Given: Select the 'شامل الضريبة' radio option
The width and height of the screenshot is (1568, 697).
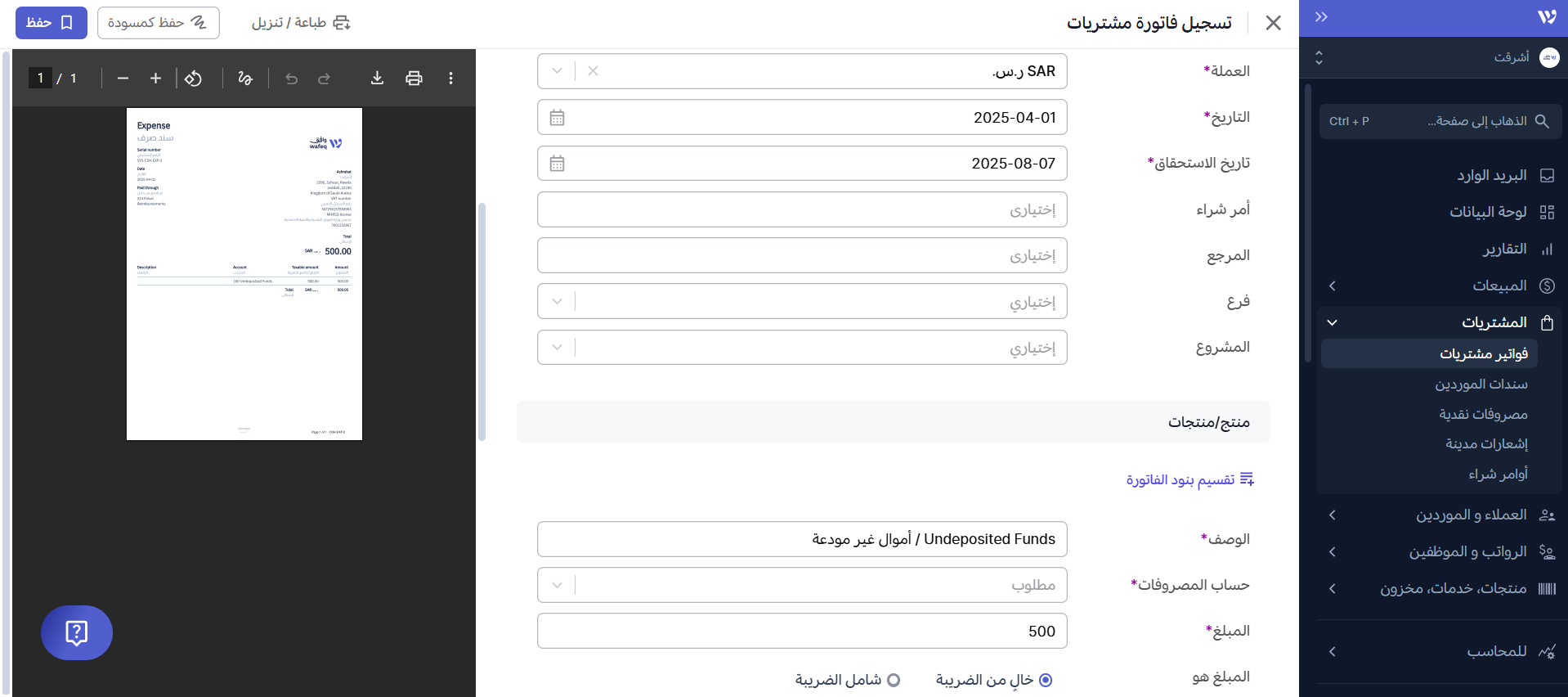Looking at the screenshot, I should (894, 680).
